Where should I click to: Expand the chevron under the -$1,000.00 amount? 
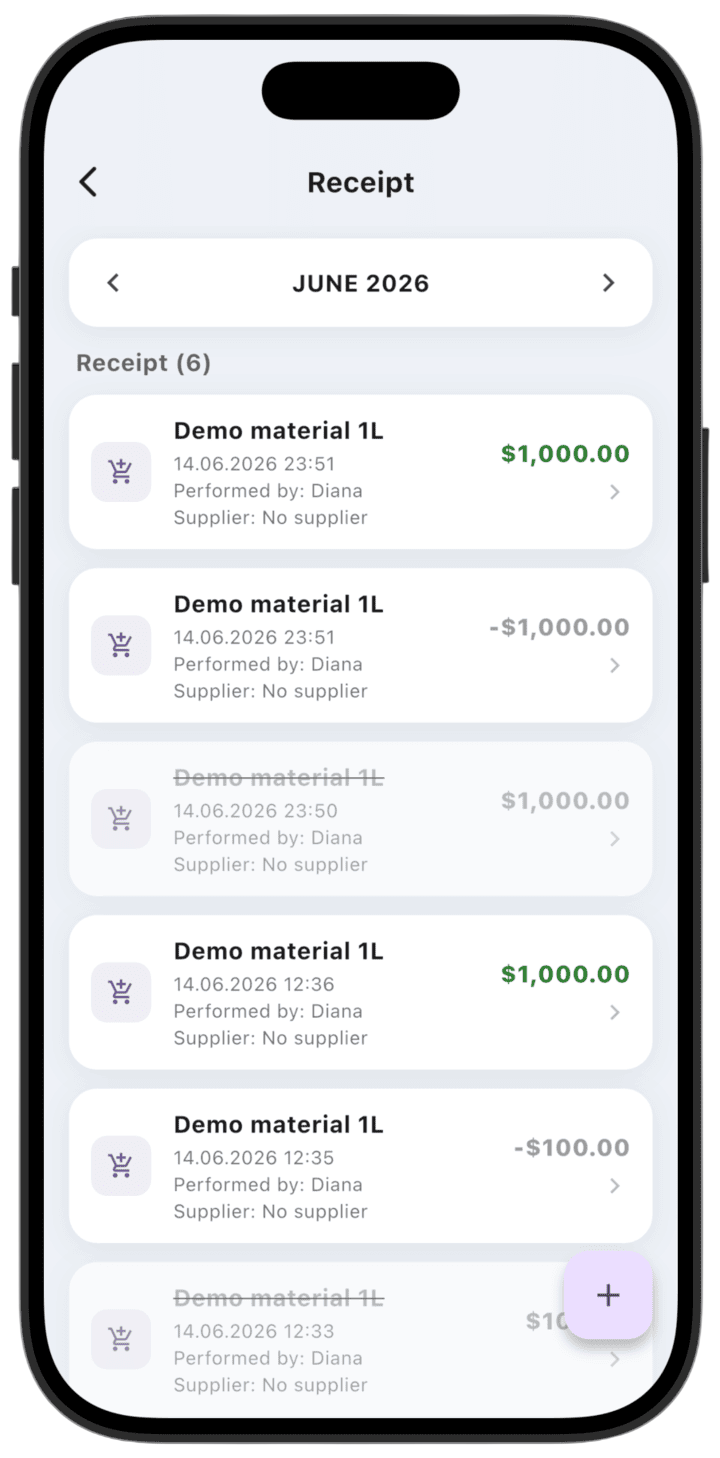(x=615, y=666)
